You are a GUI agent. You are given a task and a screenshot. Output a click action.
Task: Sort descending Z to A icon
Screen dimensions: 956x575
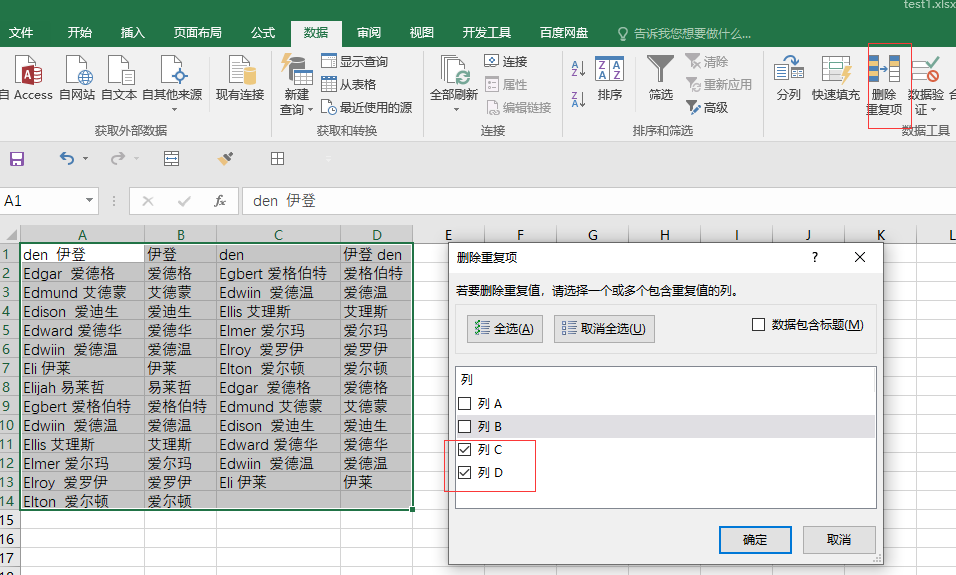(x=579, y=99)
